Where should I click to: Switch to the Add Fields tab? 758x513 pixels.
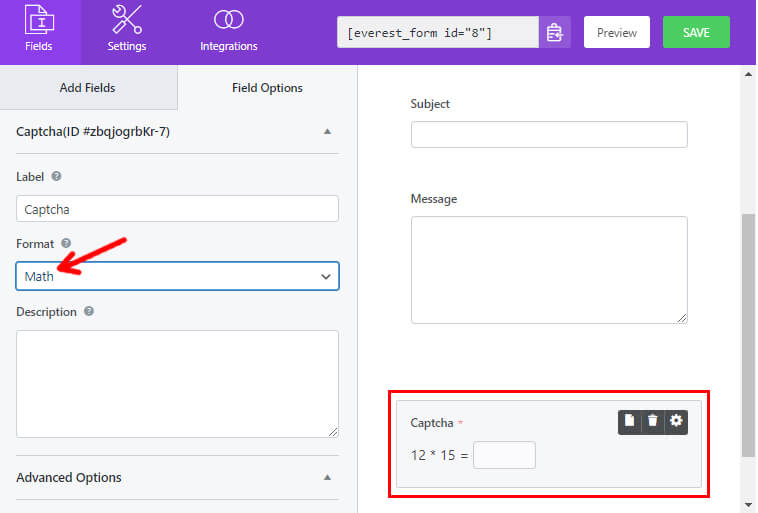[87, 88]
